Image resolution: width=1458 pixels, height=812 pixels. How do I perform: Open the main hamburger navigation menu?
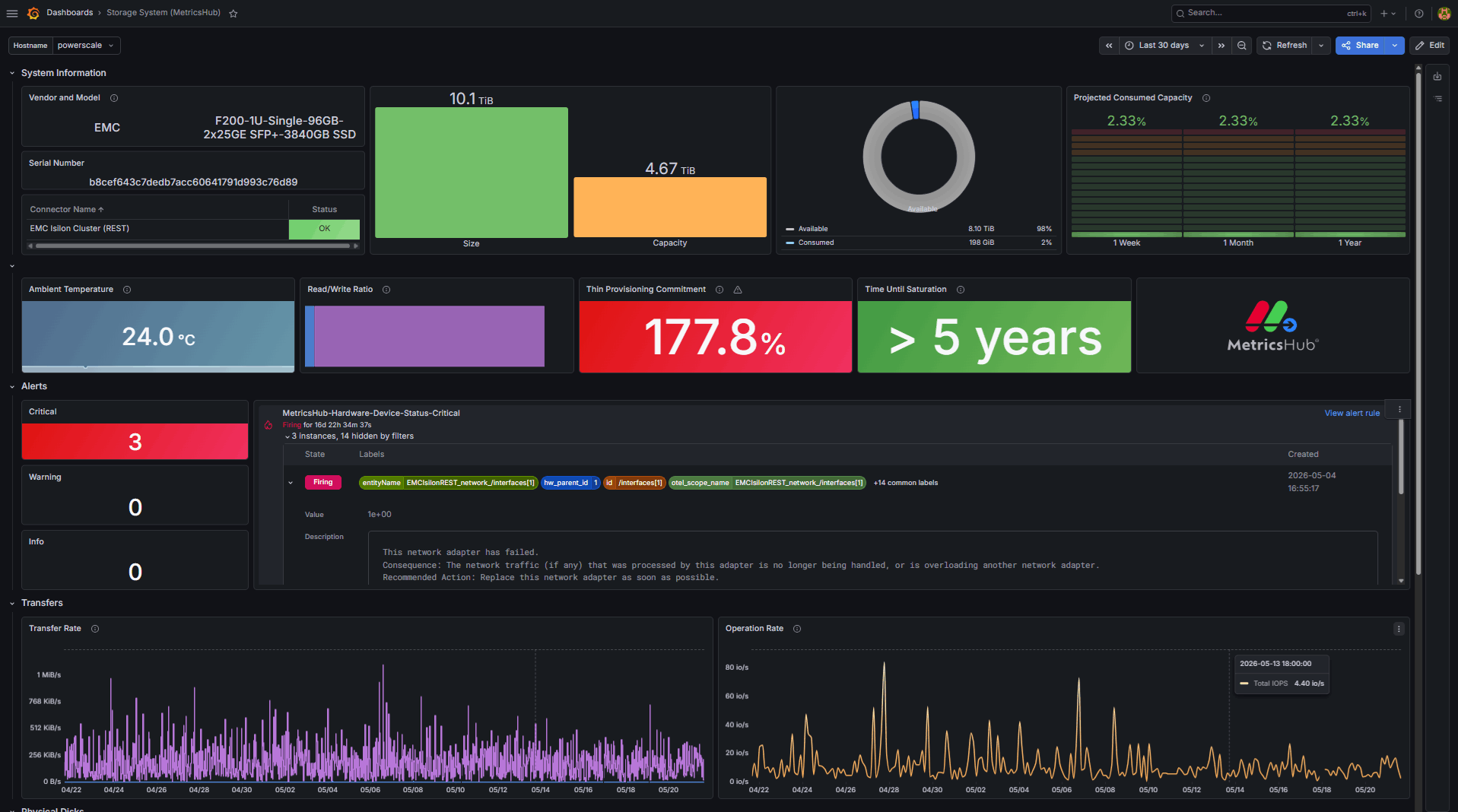click(12, 13)
